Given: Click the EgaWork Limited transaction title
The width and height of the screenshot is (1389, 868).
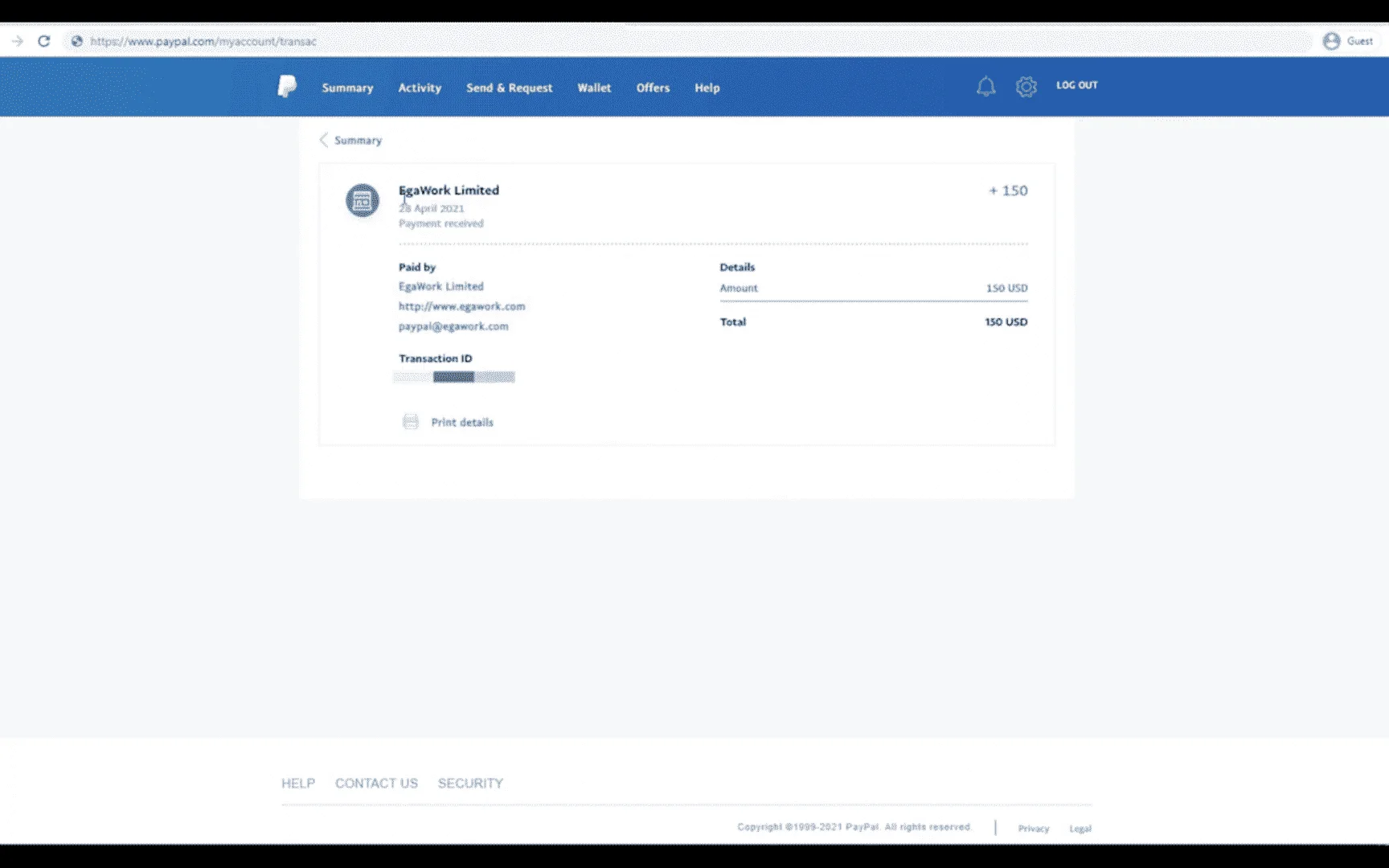Looking at the screenshot, I should pyautogui.click(x=449, y=190).
